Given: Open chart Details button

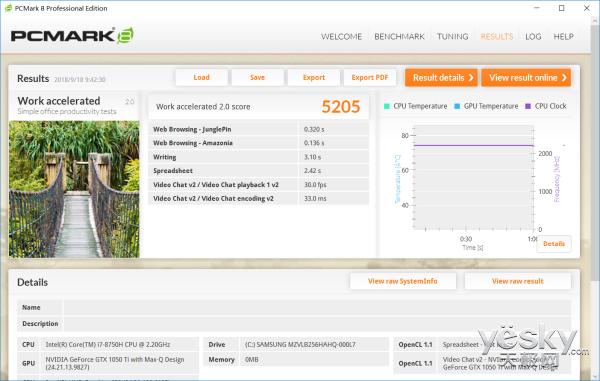Looking at the screenshot, I should [554, 244].
